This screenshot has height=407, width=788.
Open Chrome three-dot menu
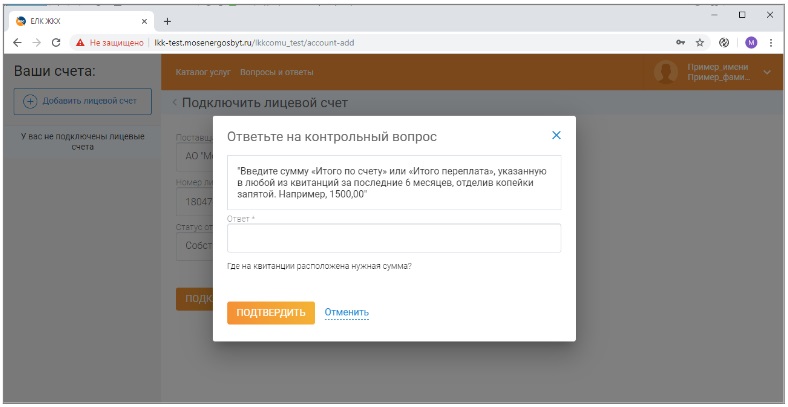(x=771, y=43)
